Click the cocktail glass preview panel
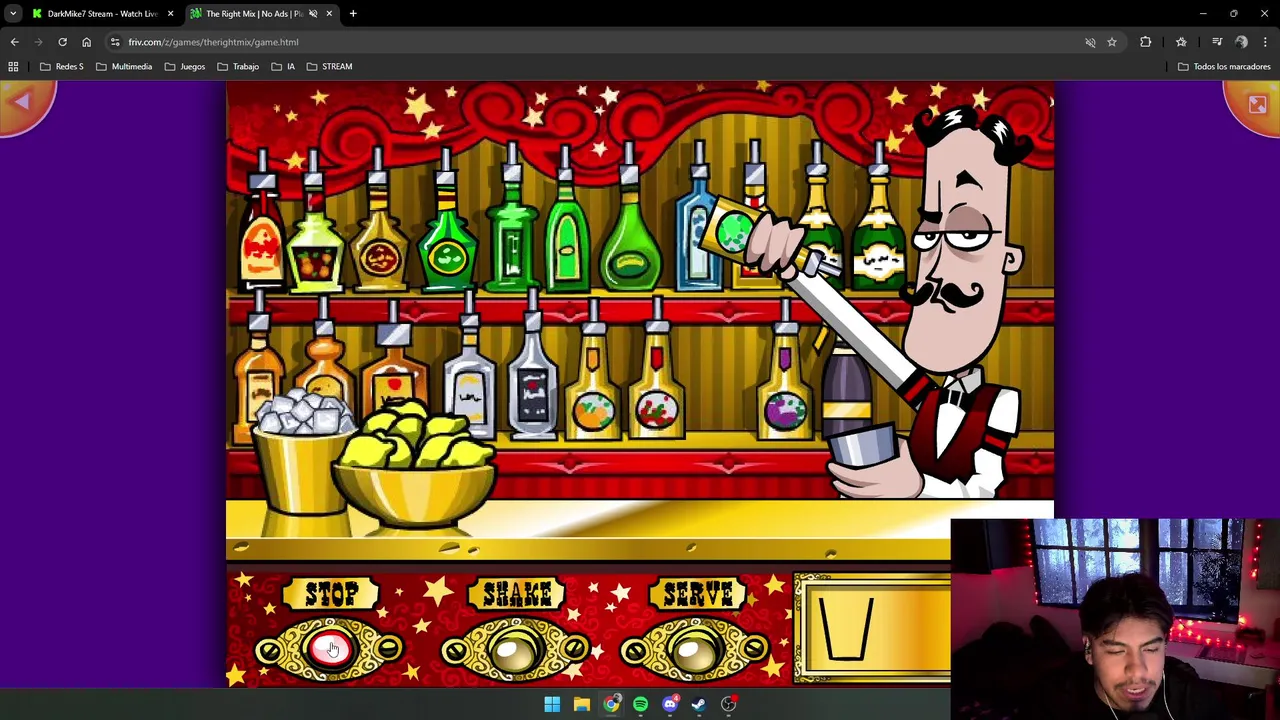The height and width of the screenshot is (720, 1280). [x=872, y=628]
